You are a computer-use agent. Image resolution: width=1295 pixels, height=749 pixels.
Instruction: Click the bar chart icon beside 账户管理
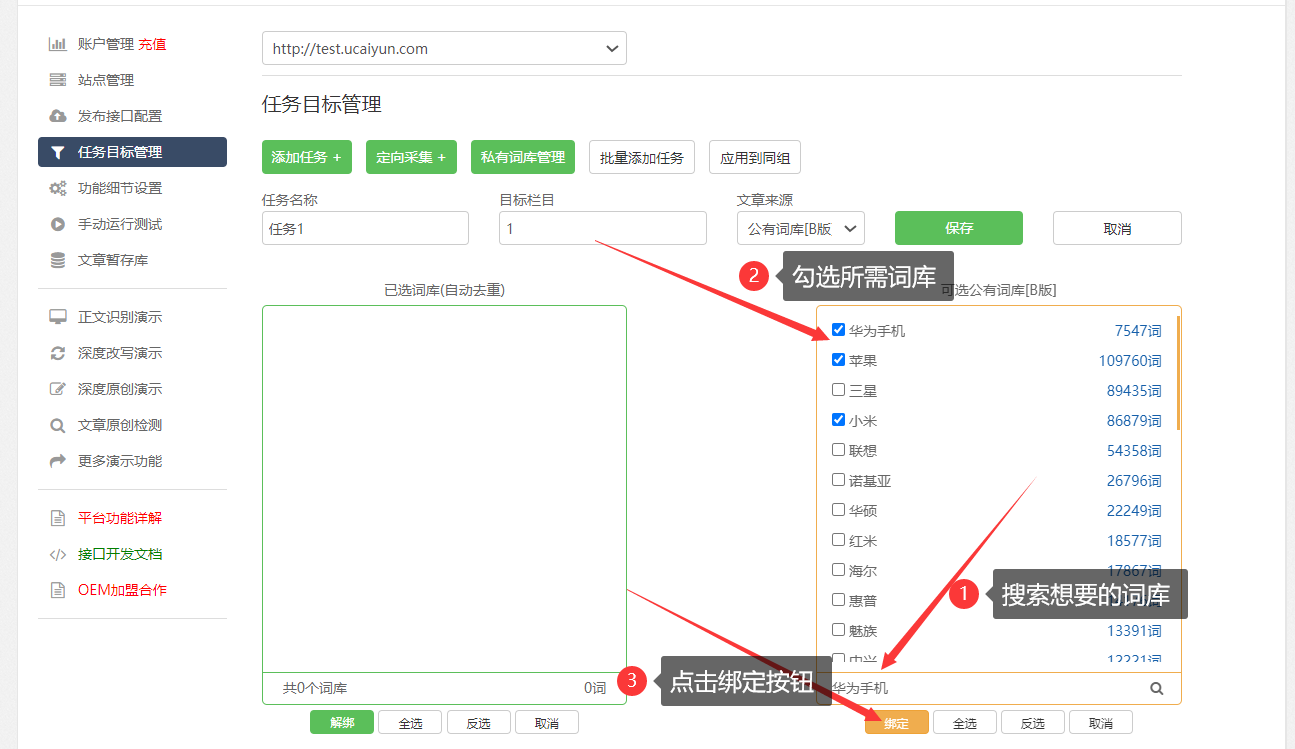click(58, 44)
